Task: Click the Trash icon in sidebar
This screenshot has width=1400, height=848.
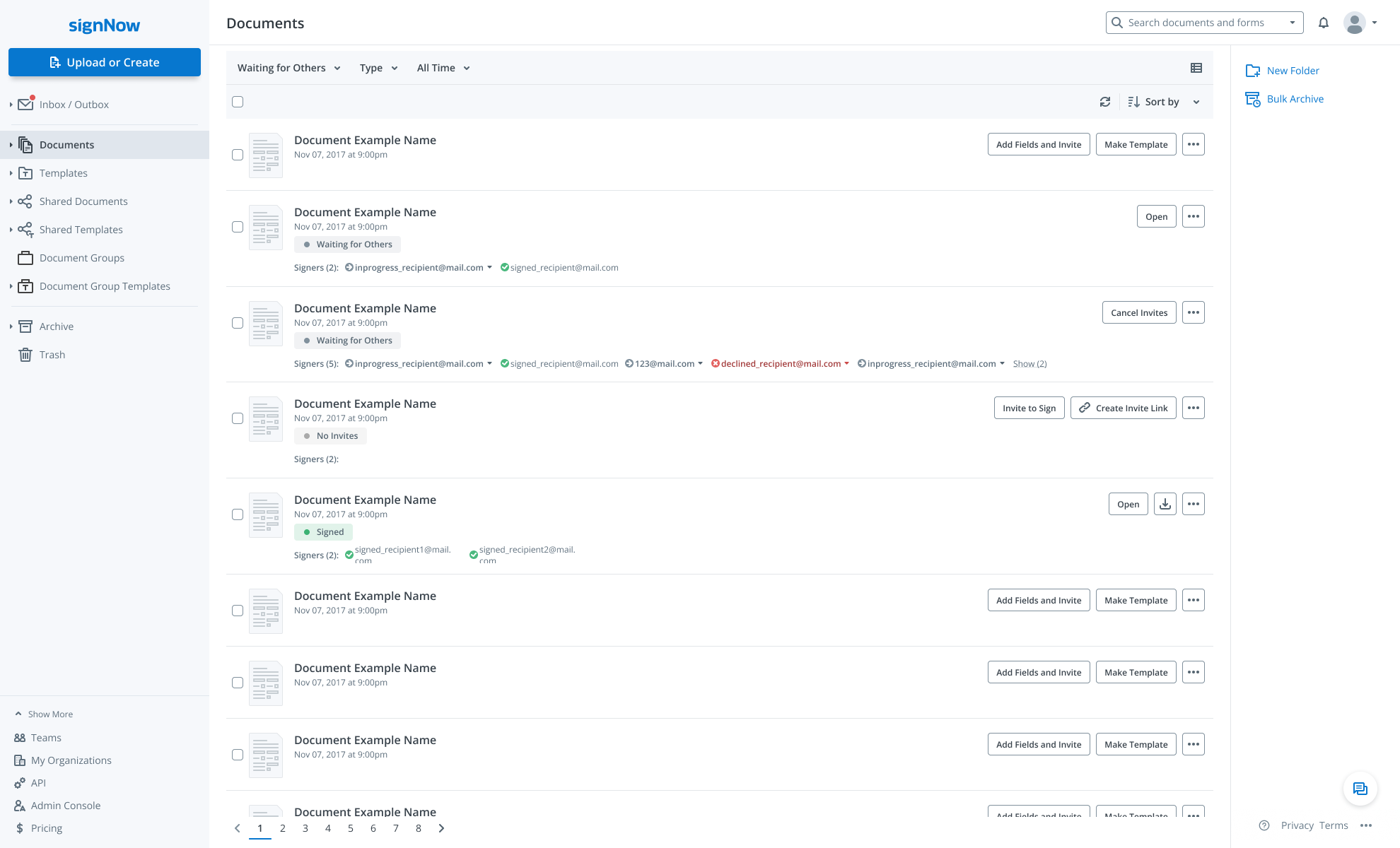Action: (x=25, y=355)
